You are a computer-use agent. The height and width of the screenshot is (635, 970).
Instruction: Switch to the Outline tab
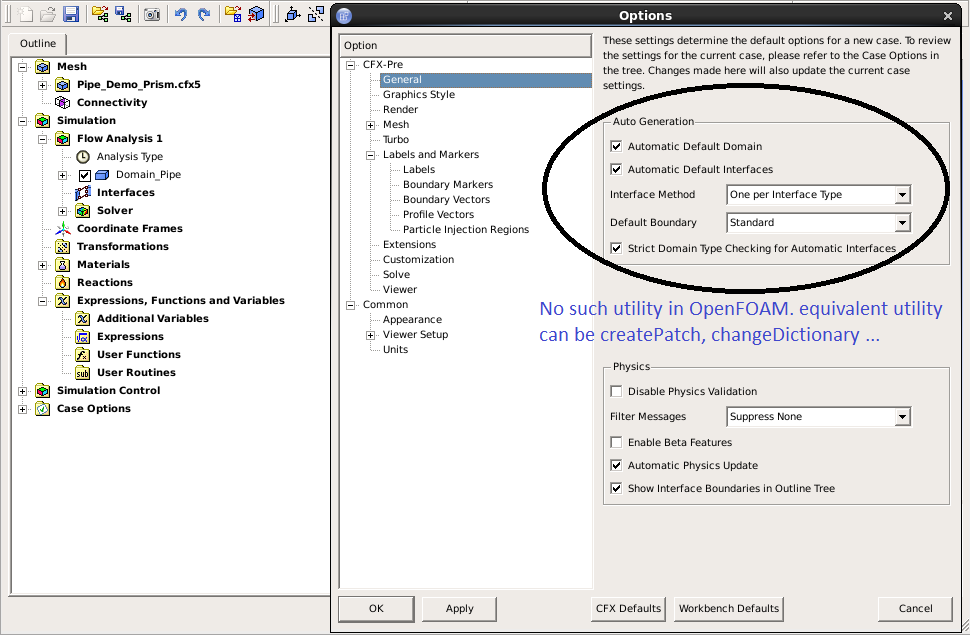coord(38,43)
